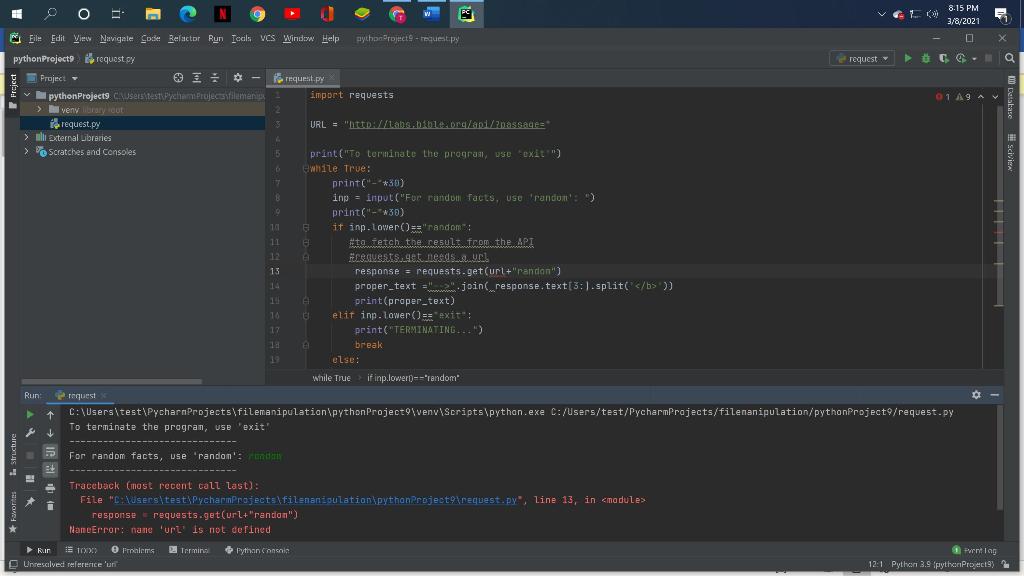Open the Problems tool window

(x=133, y=551)
